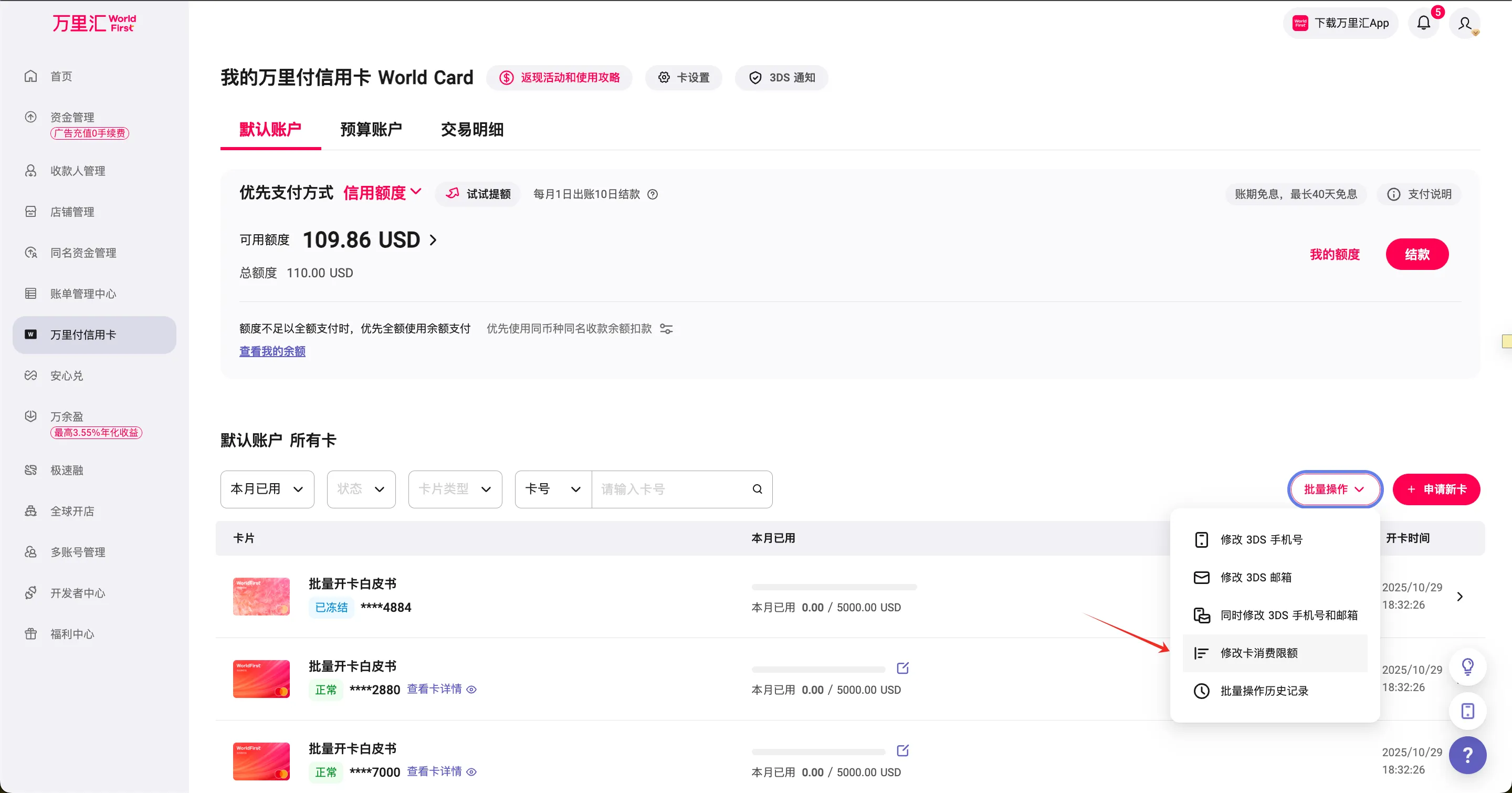Click the user avatar icon top right
This screenshot has height=793, width=1512.
[1464, 23]
